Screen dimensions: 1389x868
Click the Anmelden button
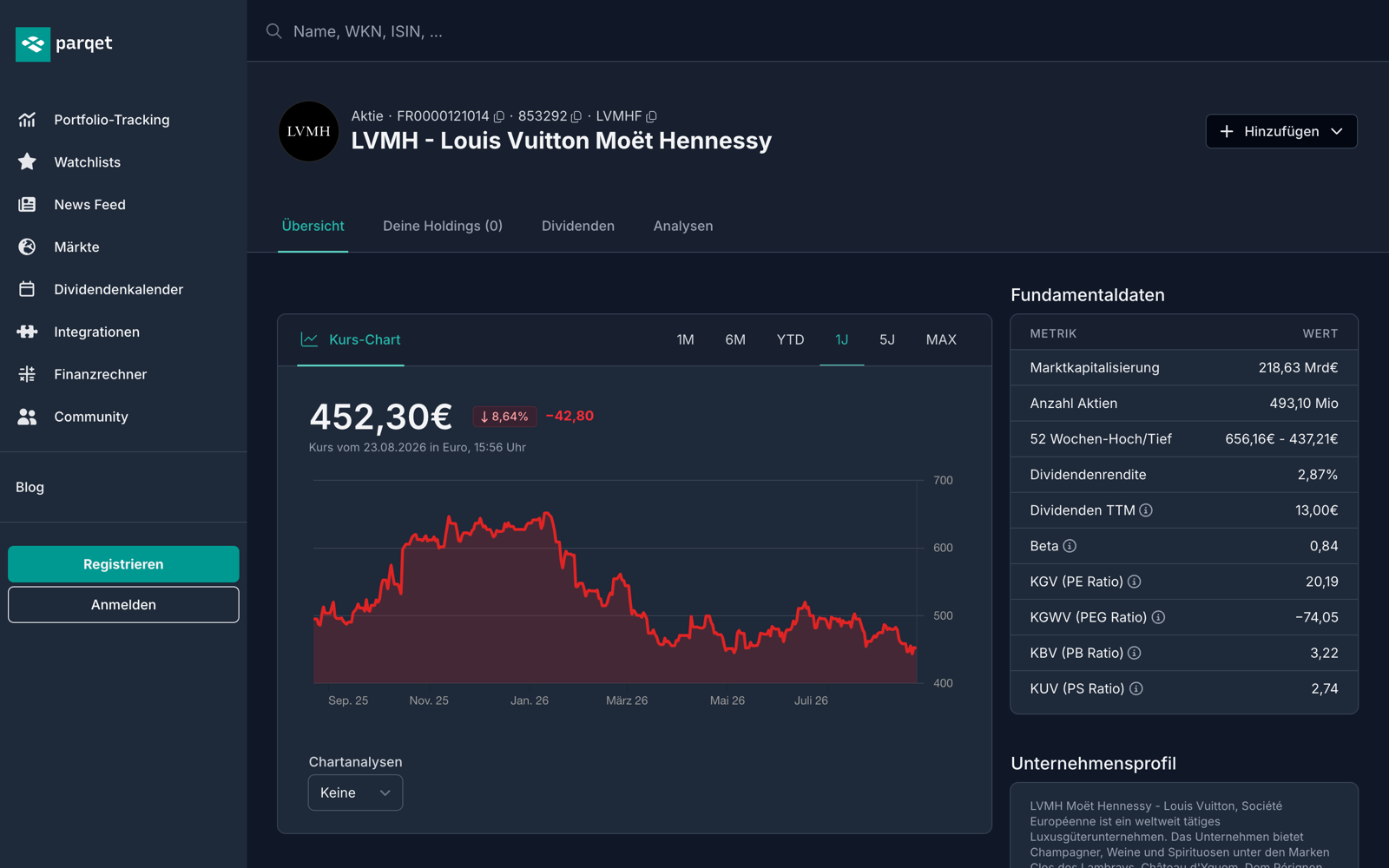click(x=123, y=605)
